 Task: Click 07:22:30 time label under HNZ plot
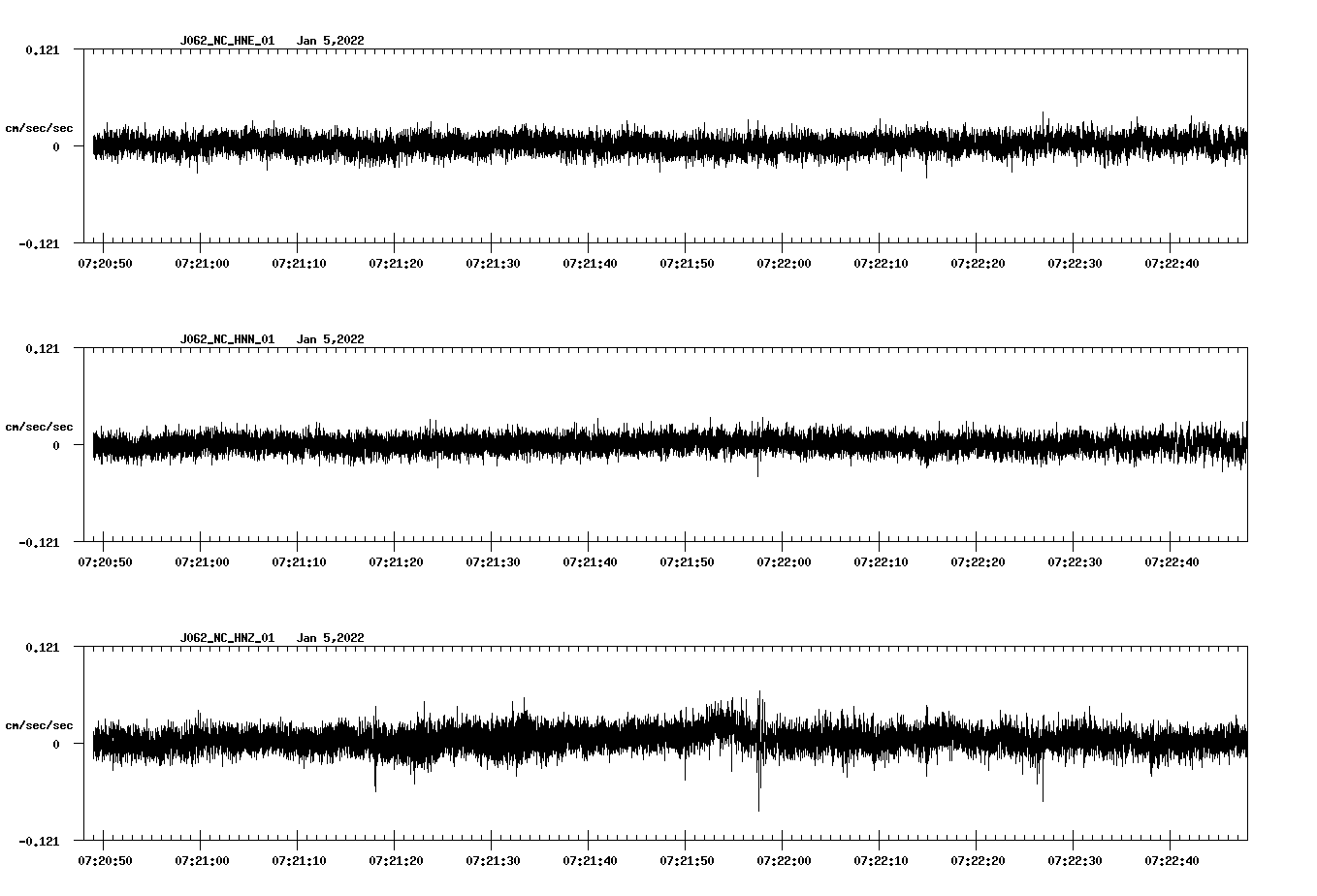coord(1075,860)
